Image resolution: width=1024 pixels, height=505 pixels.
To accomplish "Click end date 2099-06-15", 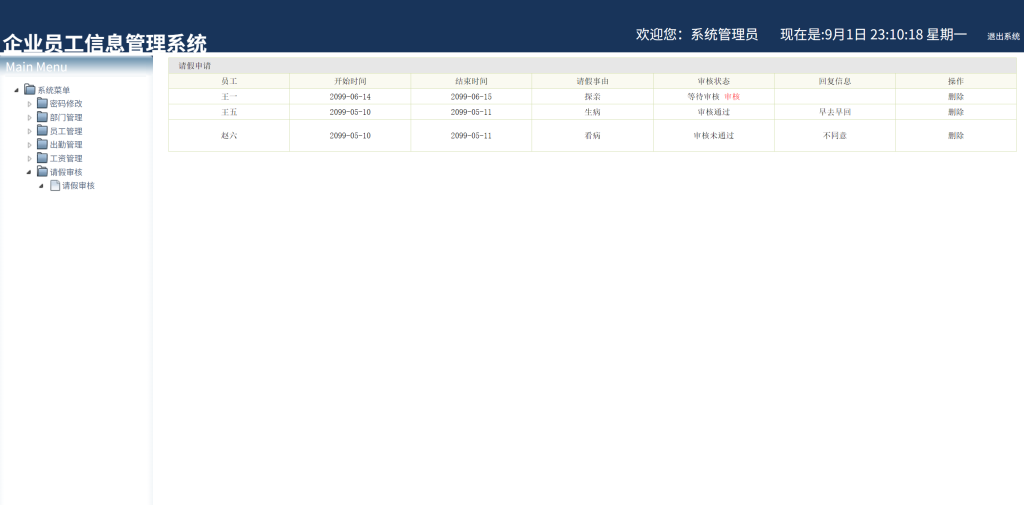I will pos(472,97).
